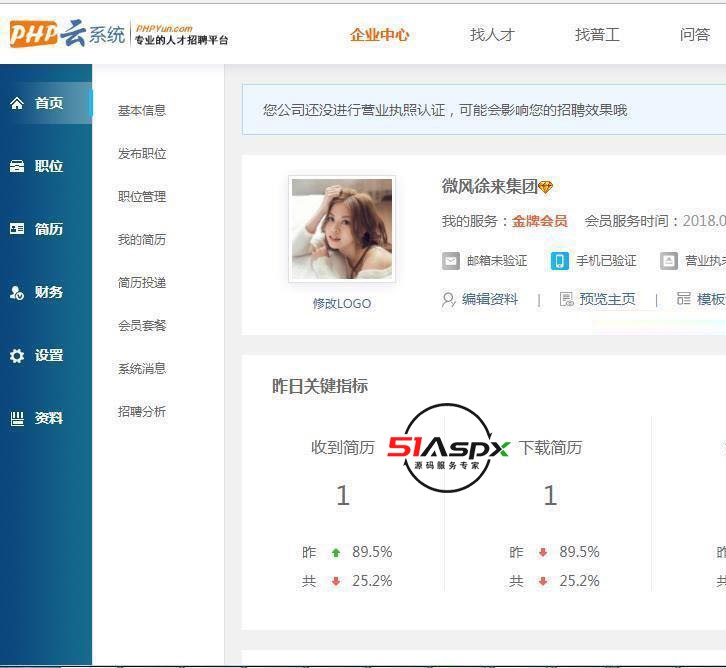Open 系统消息 submenu link
The height and width of the screenshot is (668, 726).
point(142,369)
